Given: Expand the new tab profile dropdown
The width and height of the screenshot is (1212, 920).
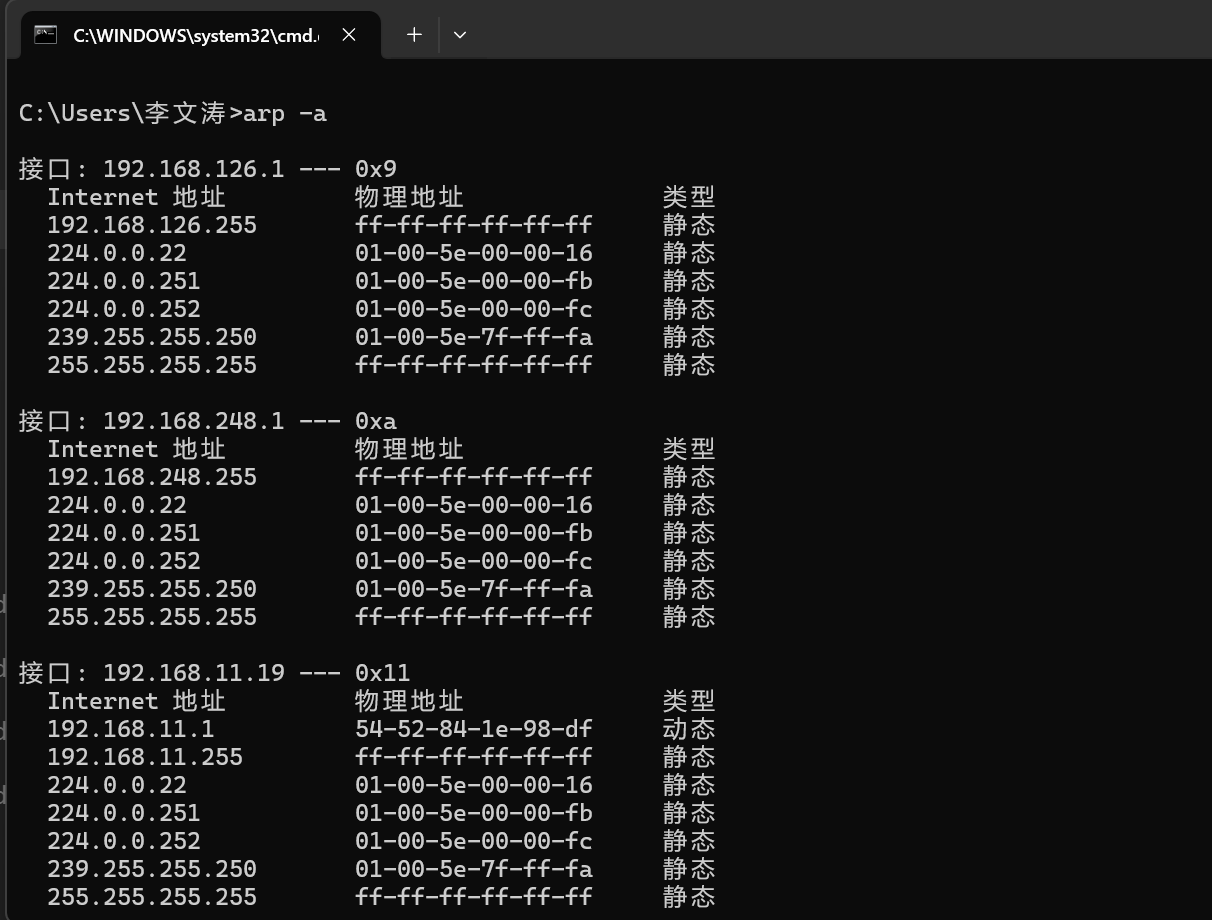Looking at the screenshot, I should click(460, 35).
